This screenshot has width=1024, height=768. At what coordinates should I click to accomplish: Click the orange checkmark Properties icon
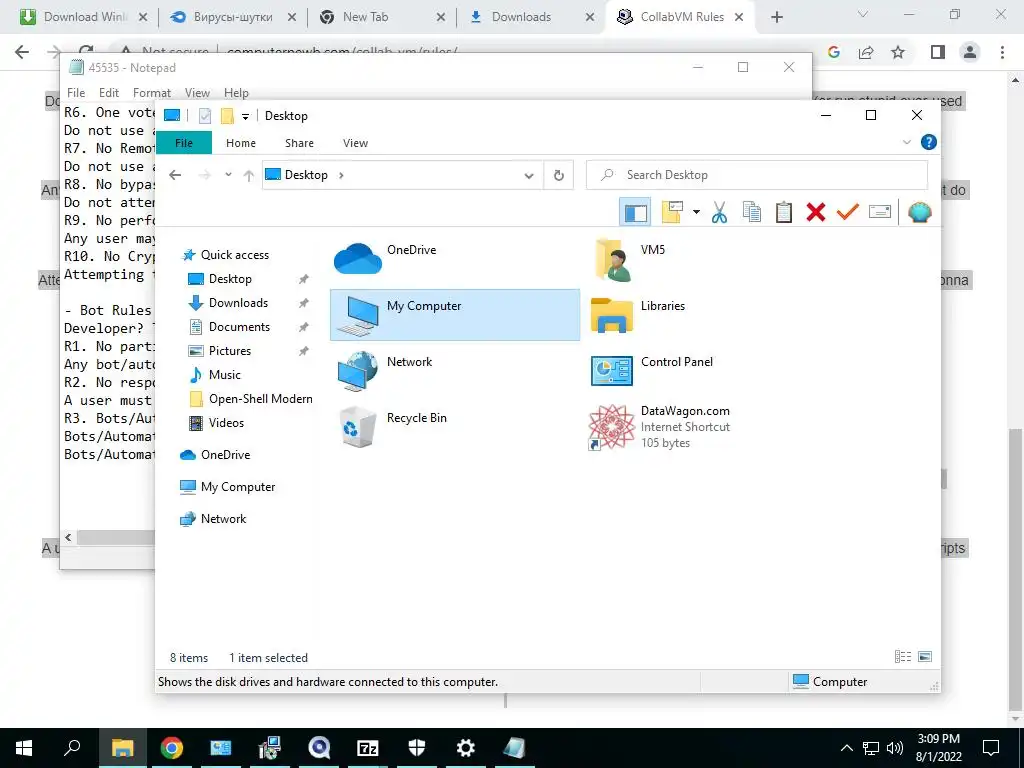[848, 212]
